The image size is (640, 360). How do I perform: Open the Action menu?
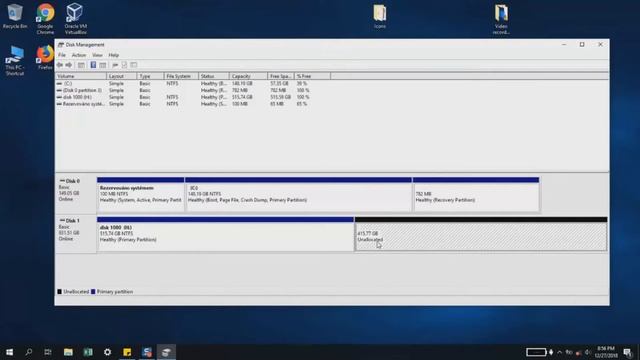coord(79,55)
